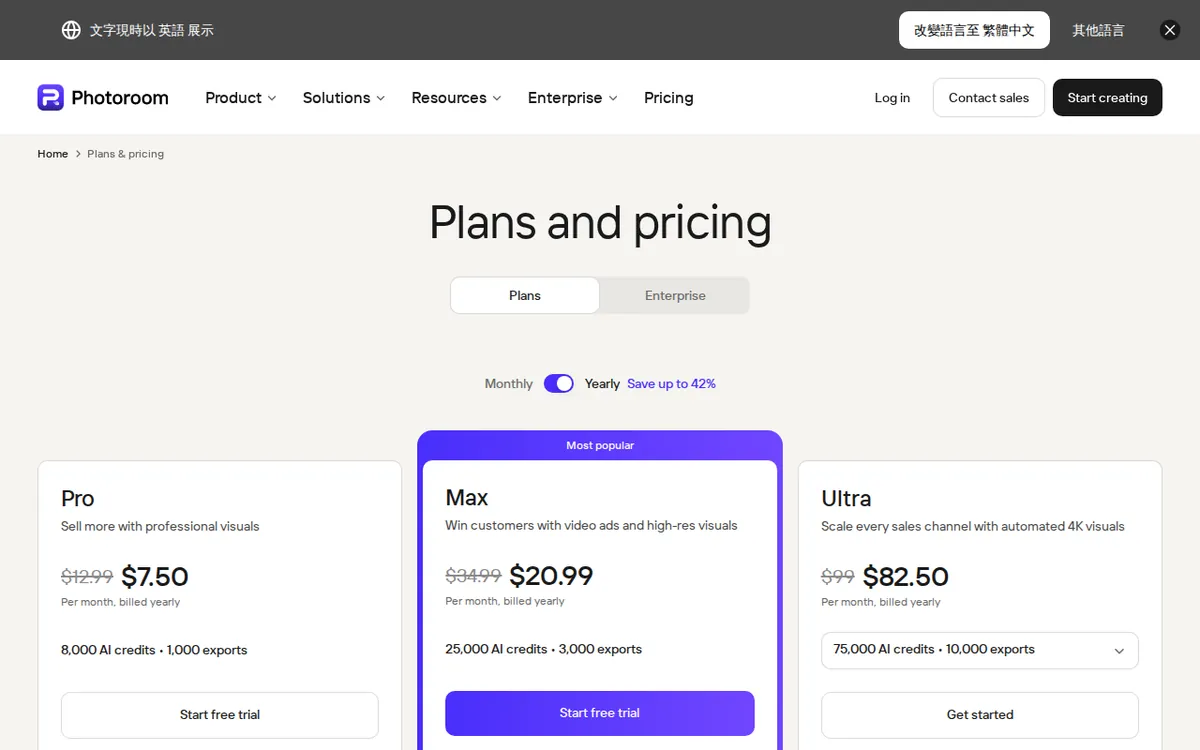Toggle the Monthly/Yearly billing switch
This screenshot has width=1200, height=750.
point(559,384)
